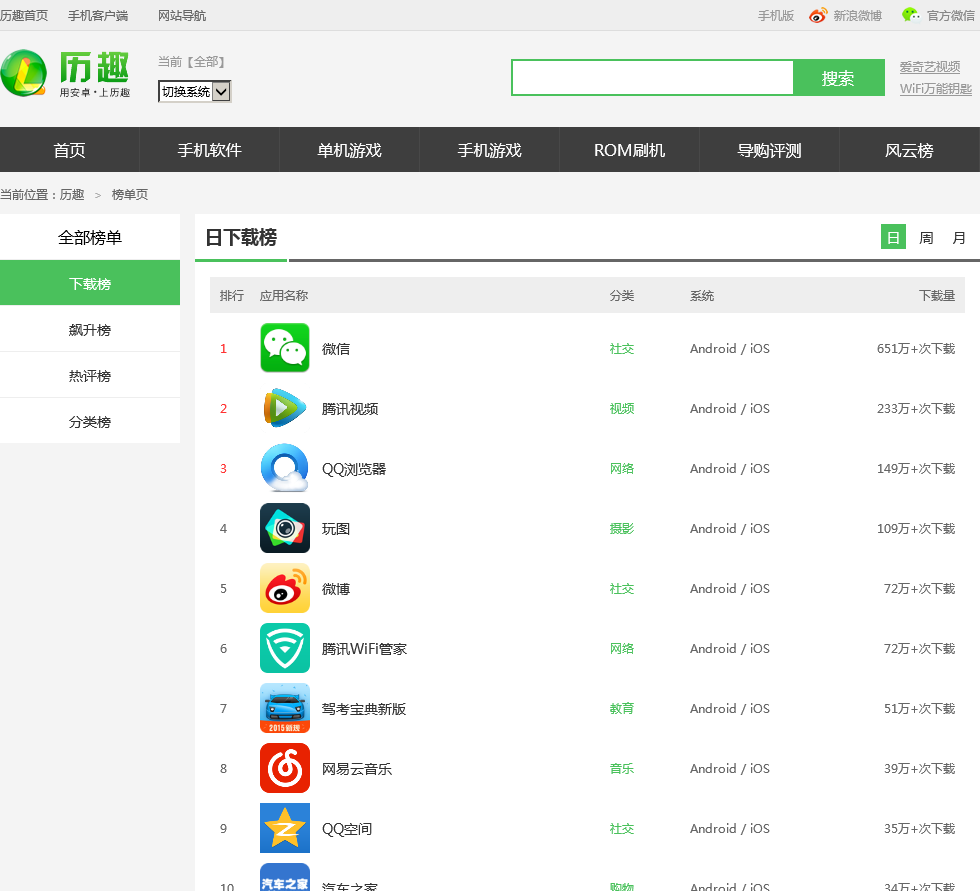
Task: Click the 官方微信 text link
Action: [x=951, y=16]
